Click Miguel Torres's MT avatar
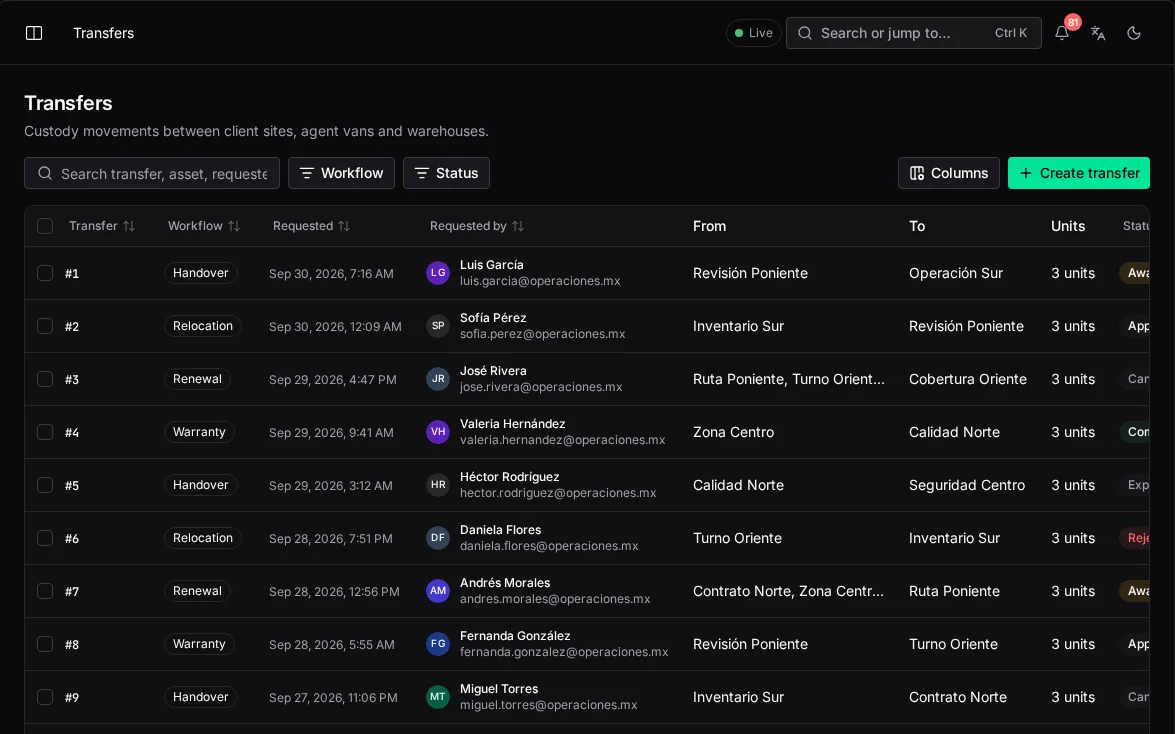 point(438,697)
